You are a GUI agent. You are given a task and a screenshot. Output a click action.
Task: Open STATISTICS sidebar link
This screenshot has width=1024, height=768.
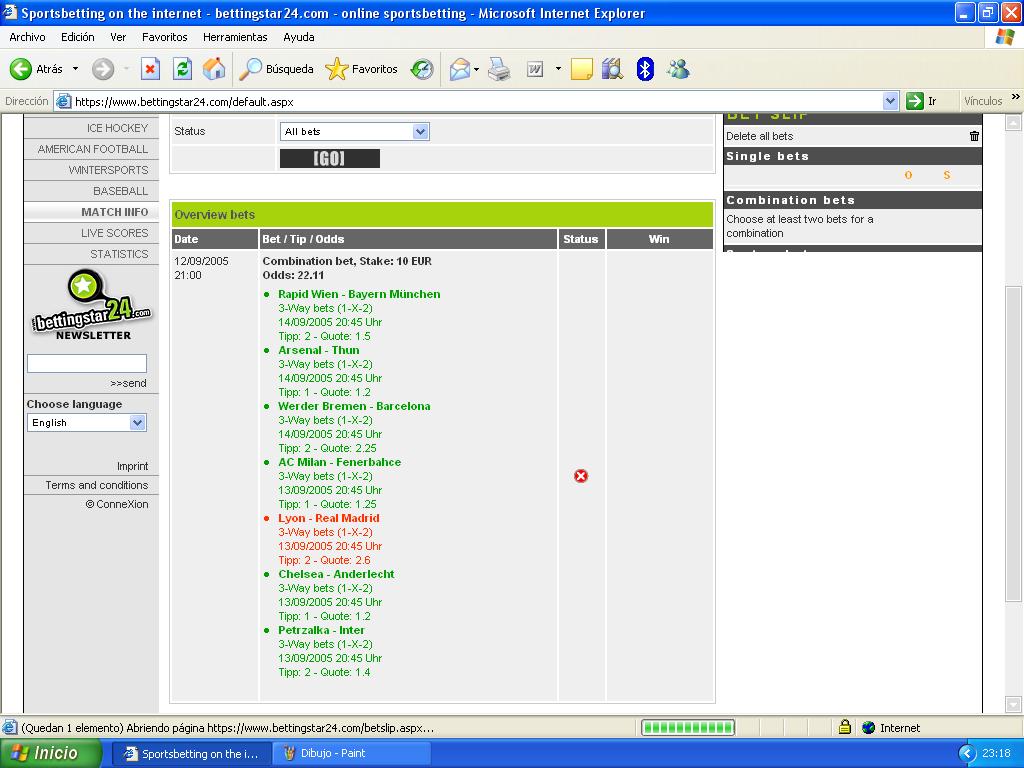[120, 254]
